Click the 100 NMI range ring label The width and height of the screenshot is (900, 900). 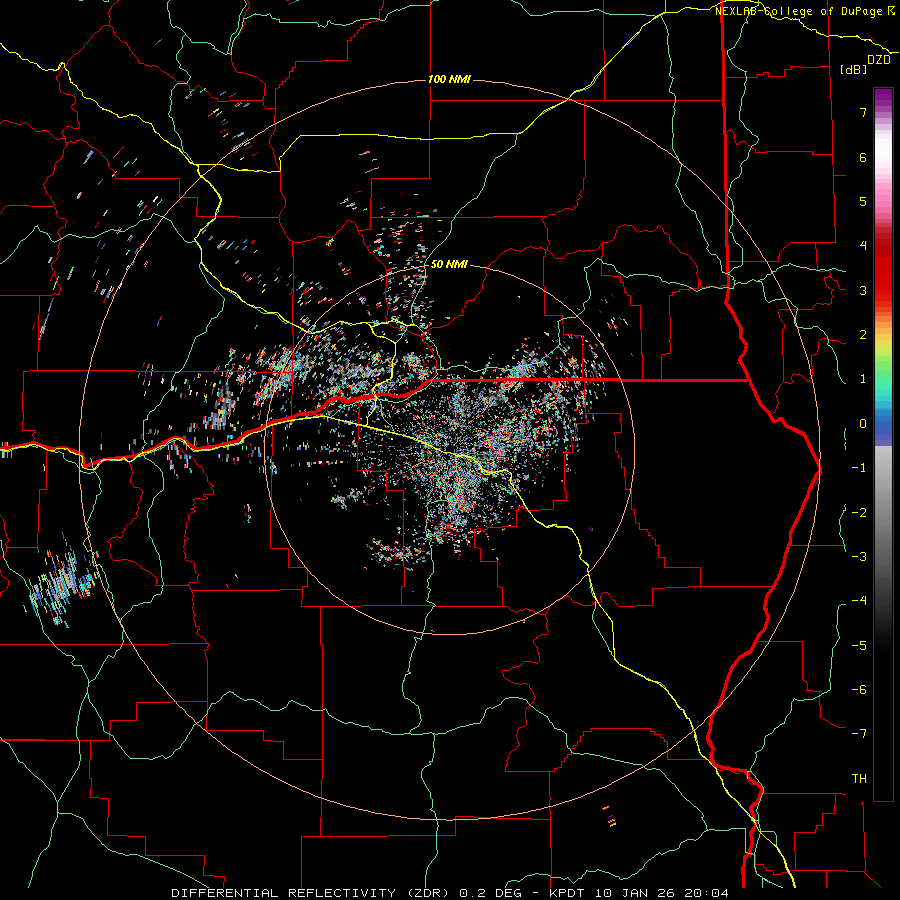(449, 79)
